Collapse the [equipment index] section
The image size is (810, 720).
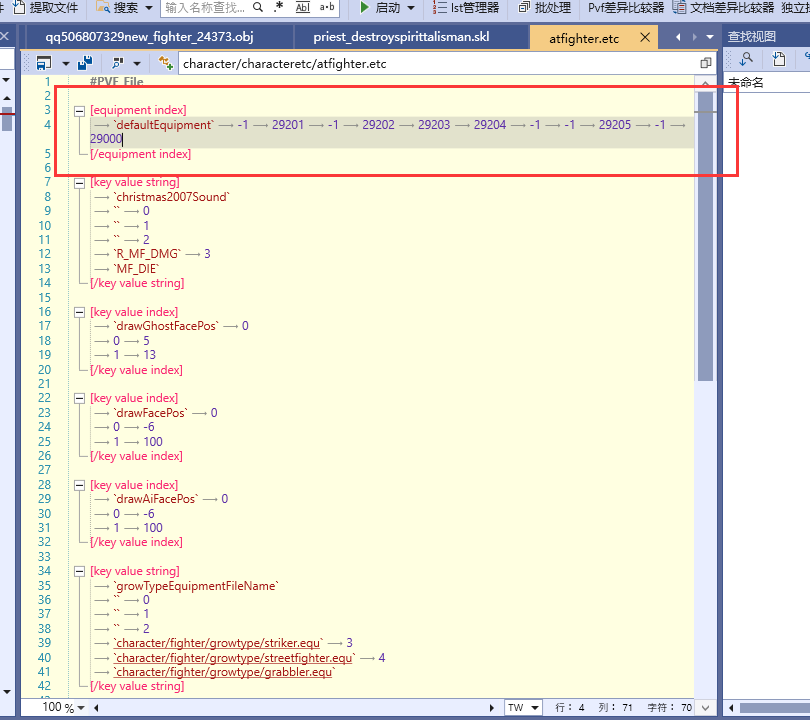(79, 111)
